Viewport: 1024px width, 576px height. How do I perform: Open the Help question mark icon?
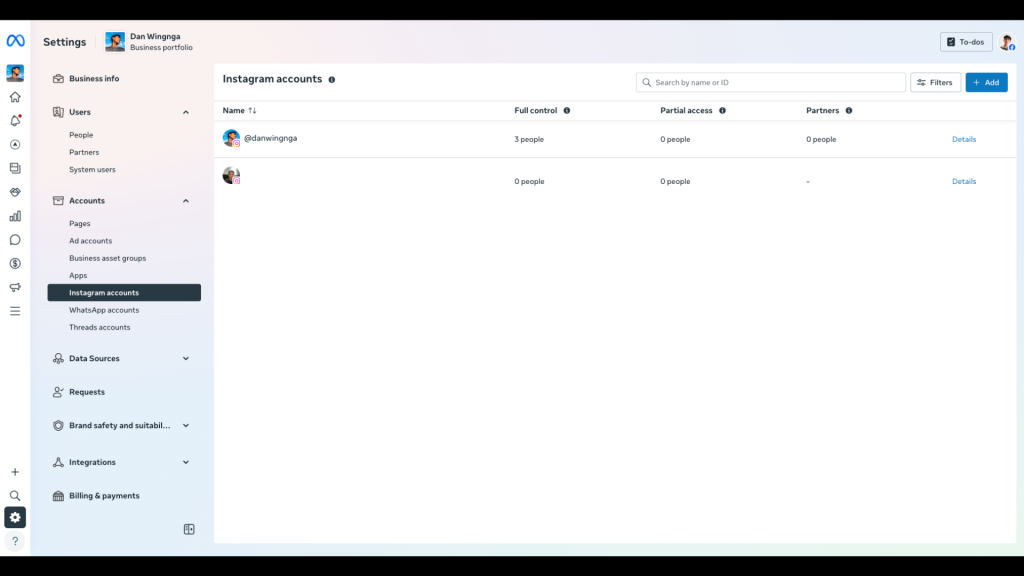click(x=15, y=541)
